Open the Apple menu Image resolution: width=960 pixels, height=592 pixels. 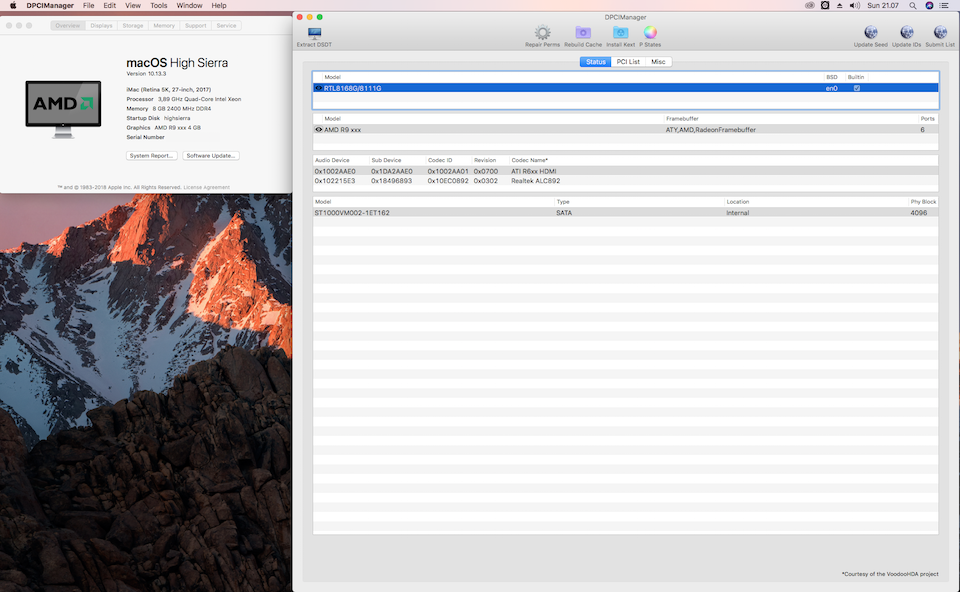(x=12, y=6)
